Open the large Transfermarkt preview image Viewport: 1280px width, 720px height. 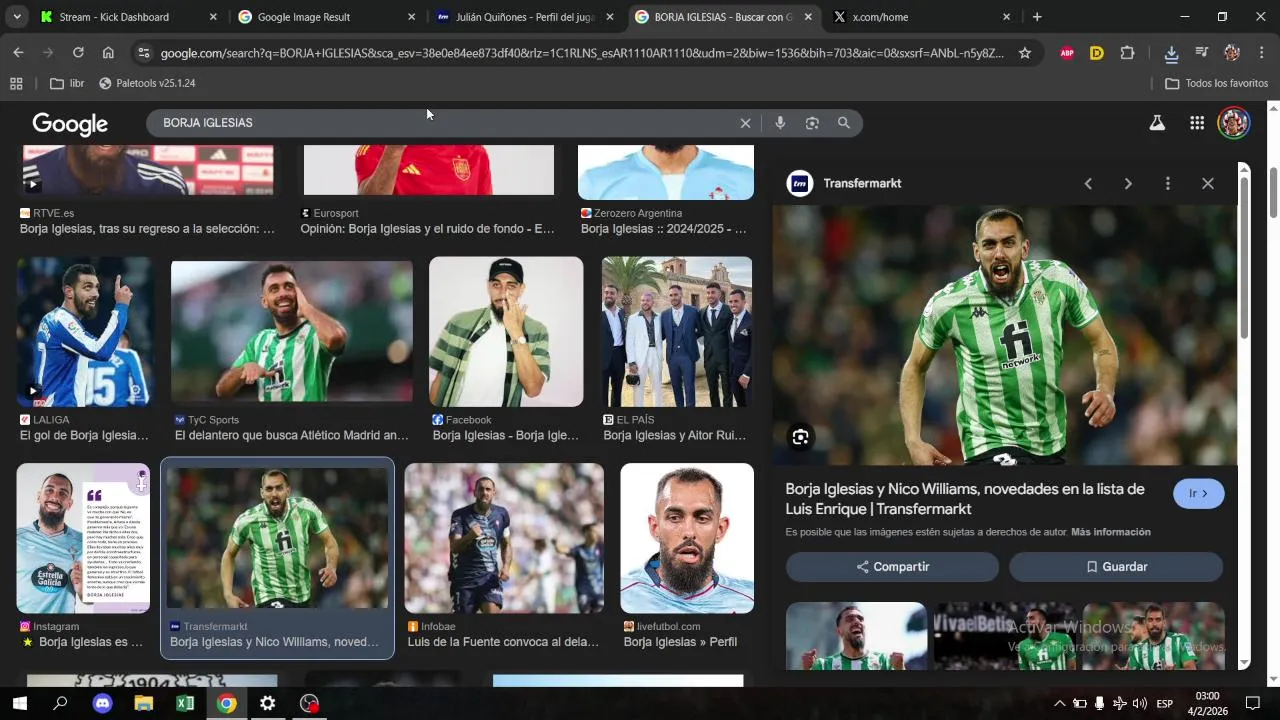tap(1005, 335)
